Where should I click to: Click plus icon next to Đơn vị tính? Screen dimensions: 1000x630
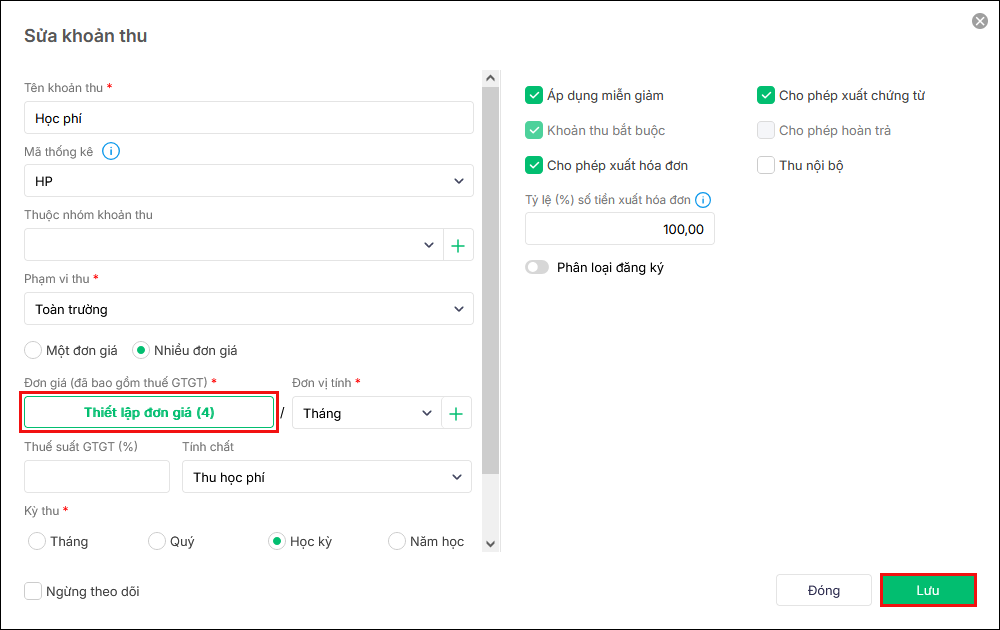click(x=457, y=413)
